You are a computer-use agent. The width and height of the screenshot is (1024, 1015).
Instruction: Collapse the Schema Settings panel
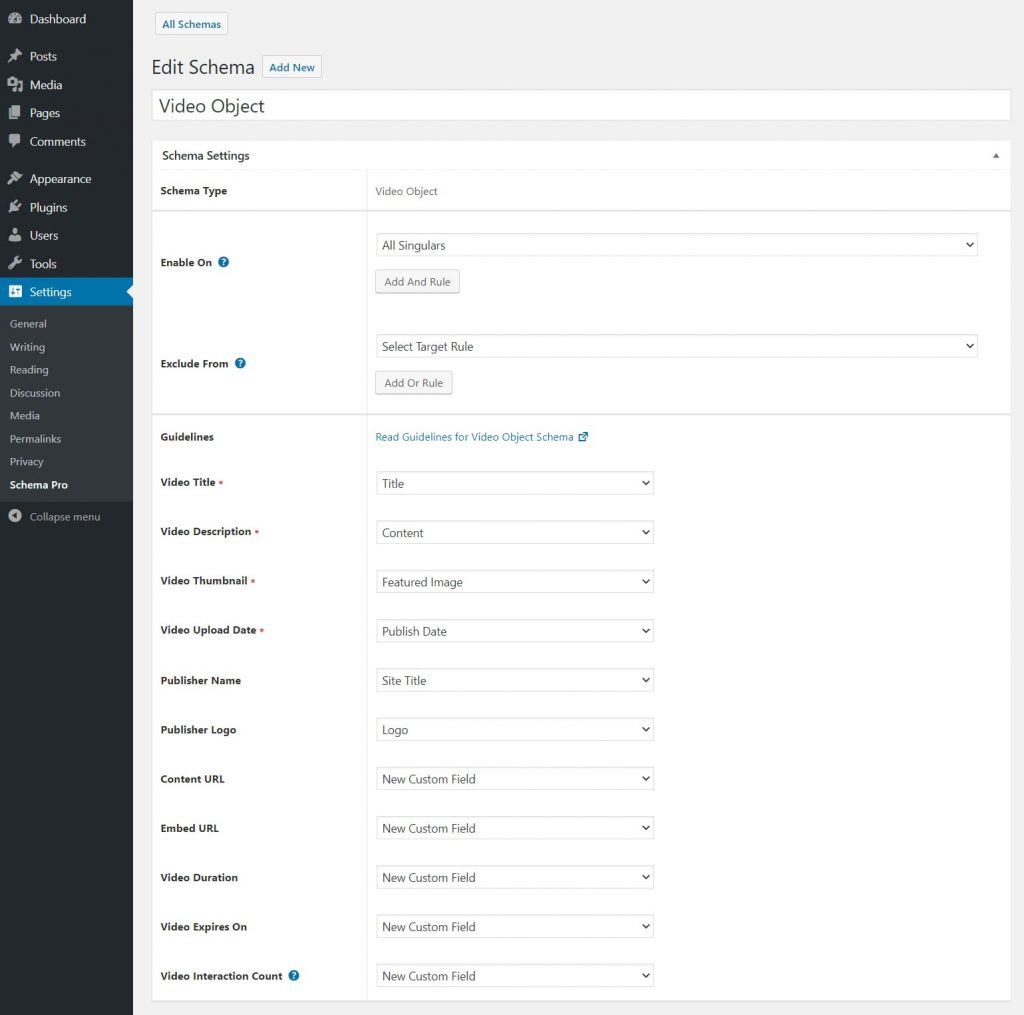[995, 156]
